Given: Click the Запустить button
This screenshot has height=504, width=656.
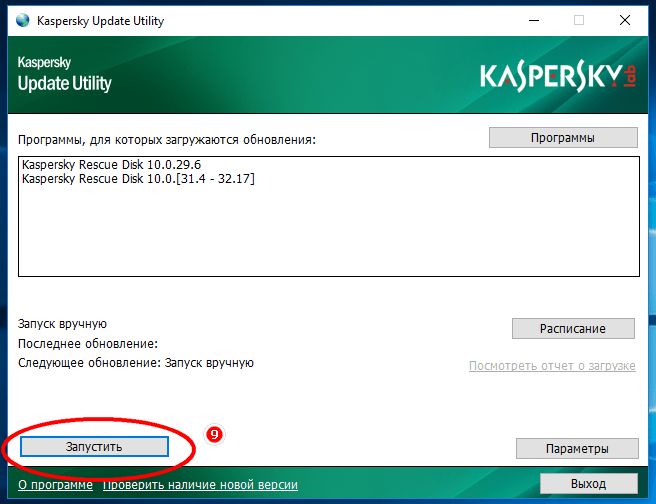Looking at the screenshot, I should tap(94, 447).
